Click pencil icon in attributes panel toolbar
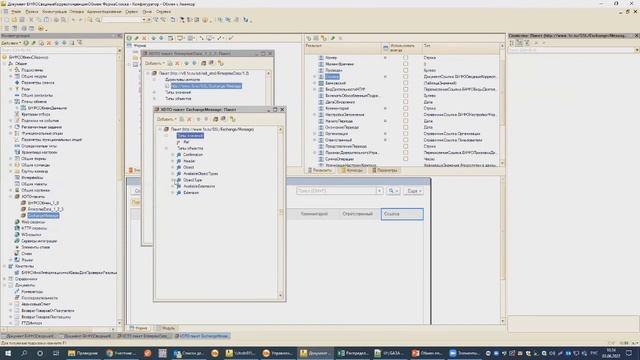Screen dimensions: 640x360 (333, 38)
